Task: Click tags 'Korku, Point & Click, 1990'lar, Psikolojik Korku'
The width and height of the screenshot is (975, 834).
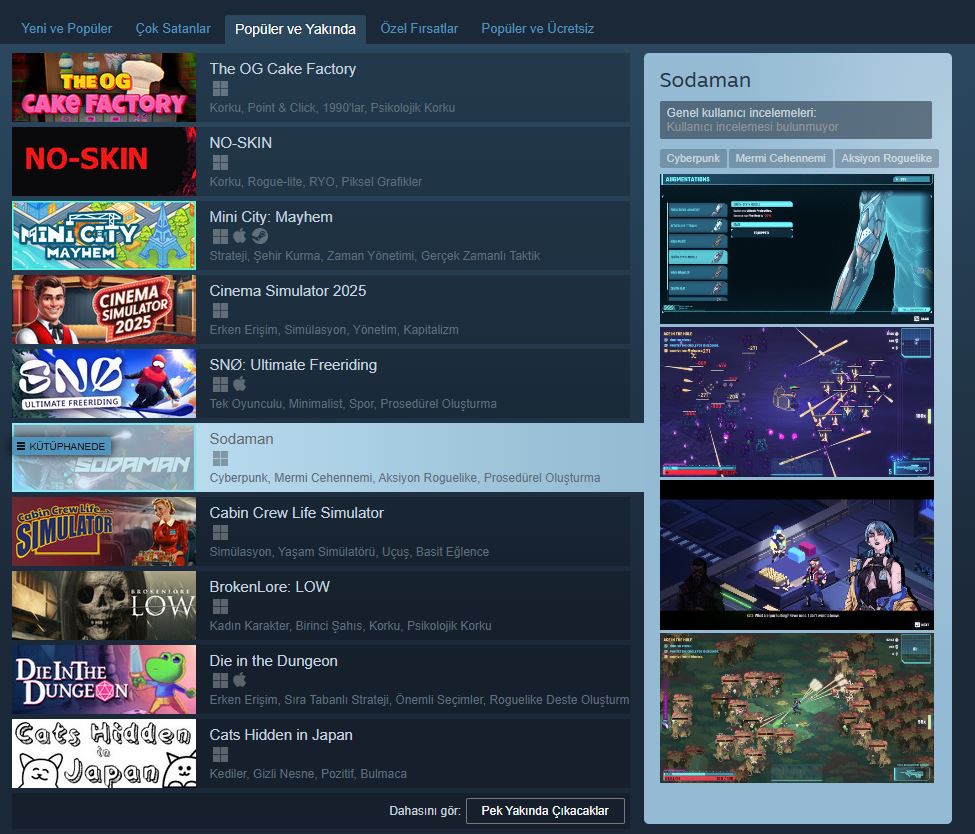Action: coord(332,108)
